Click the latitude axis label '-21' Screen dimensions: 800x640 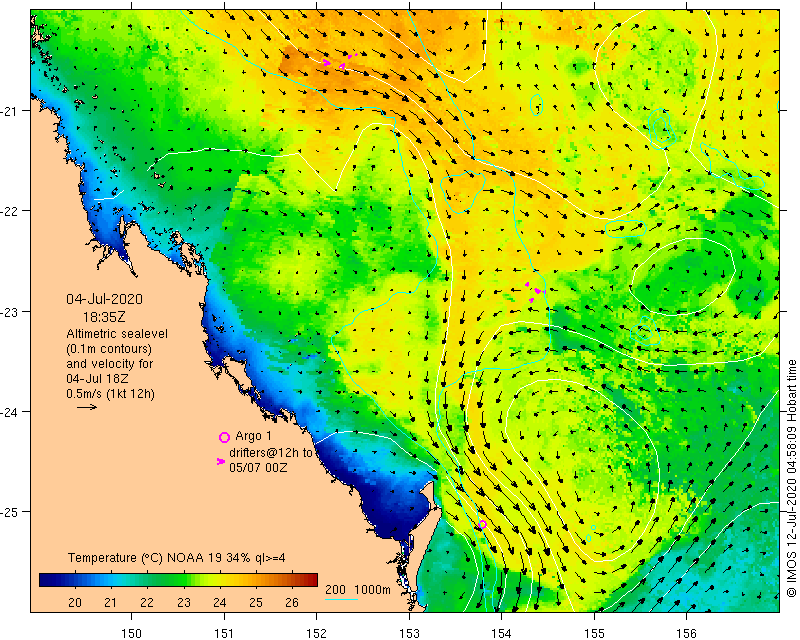pyautogui.click(x=9, y=110)
